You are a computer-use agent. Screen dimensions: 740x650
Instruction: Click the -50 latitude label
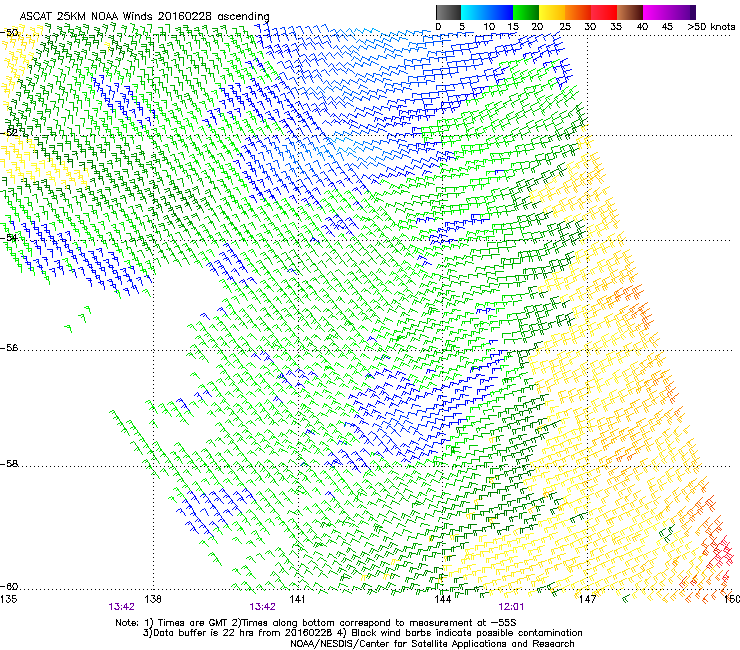pyautogui.click(x=9, y=33)
